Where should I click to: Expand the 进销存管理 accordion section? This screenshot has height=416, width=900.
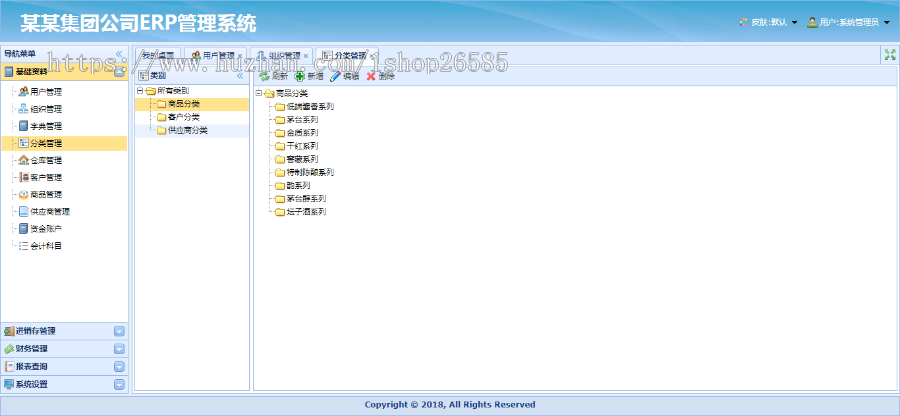[119, 331]
